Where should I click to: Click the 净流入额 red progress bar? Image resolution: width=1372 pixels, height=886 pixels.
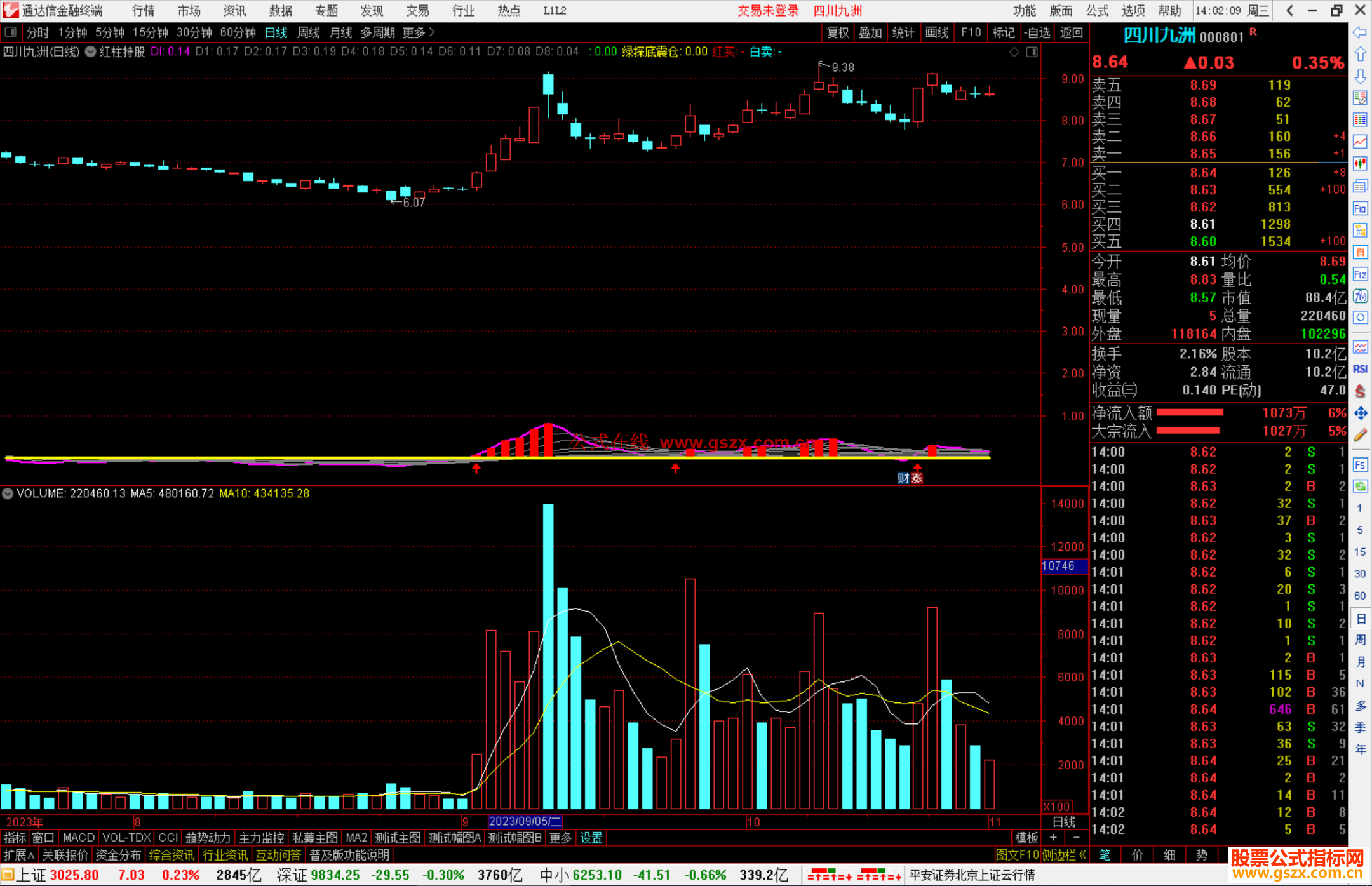click(x=1190, y=413)
